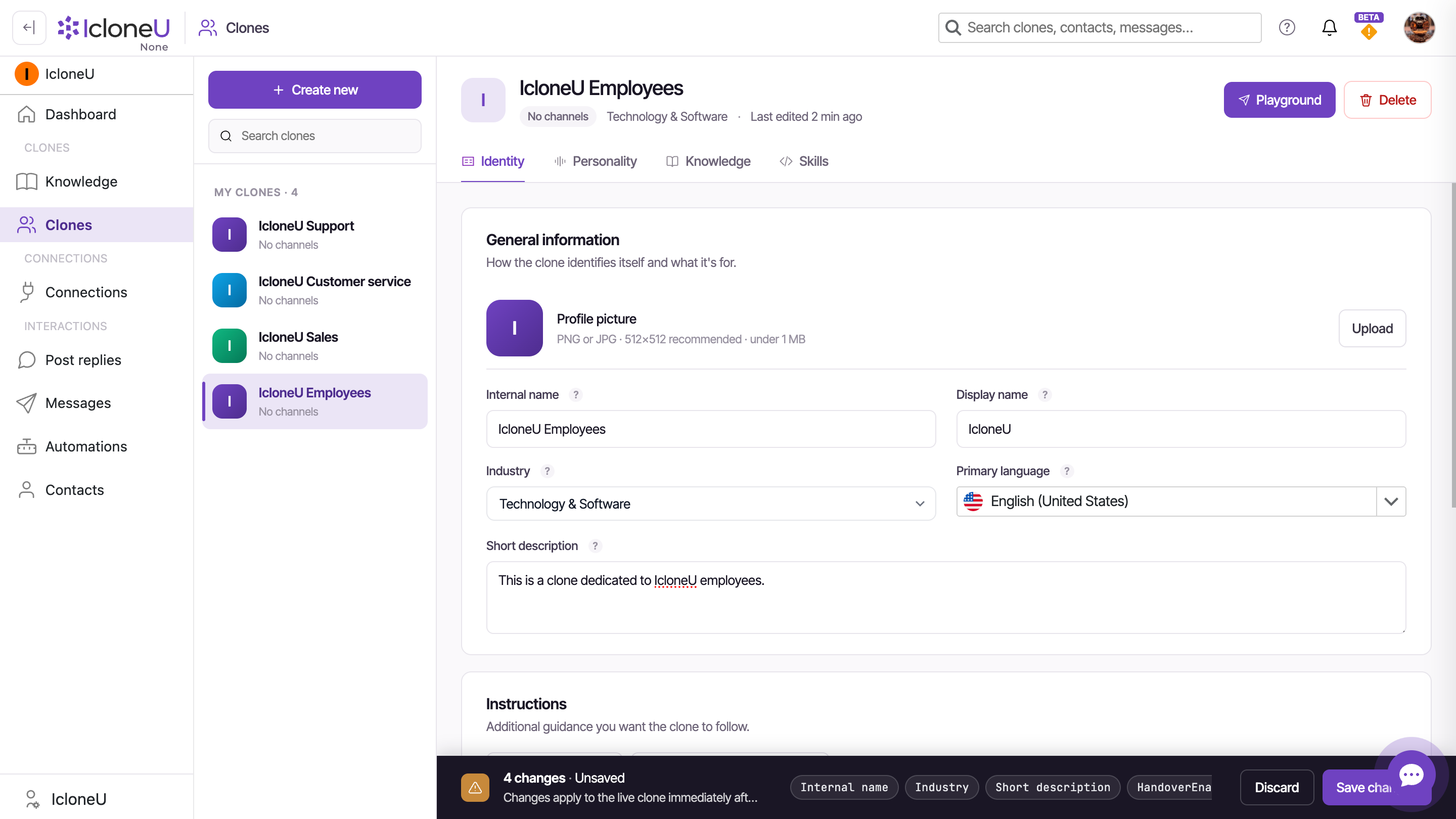Image resolution: width=1456 pixels, height=819 pixels.
Task: Select the IcloneU Employees clone in list
Action: (315, 401)
